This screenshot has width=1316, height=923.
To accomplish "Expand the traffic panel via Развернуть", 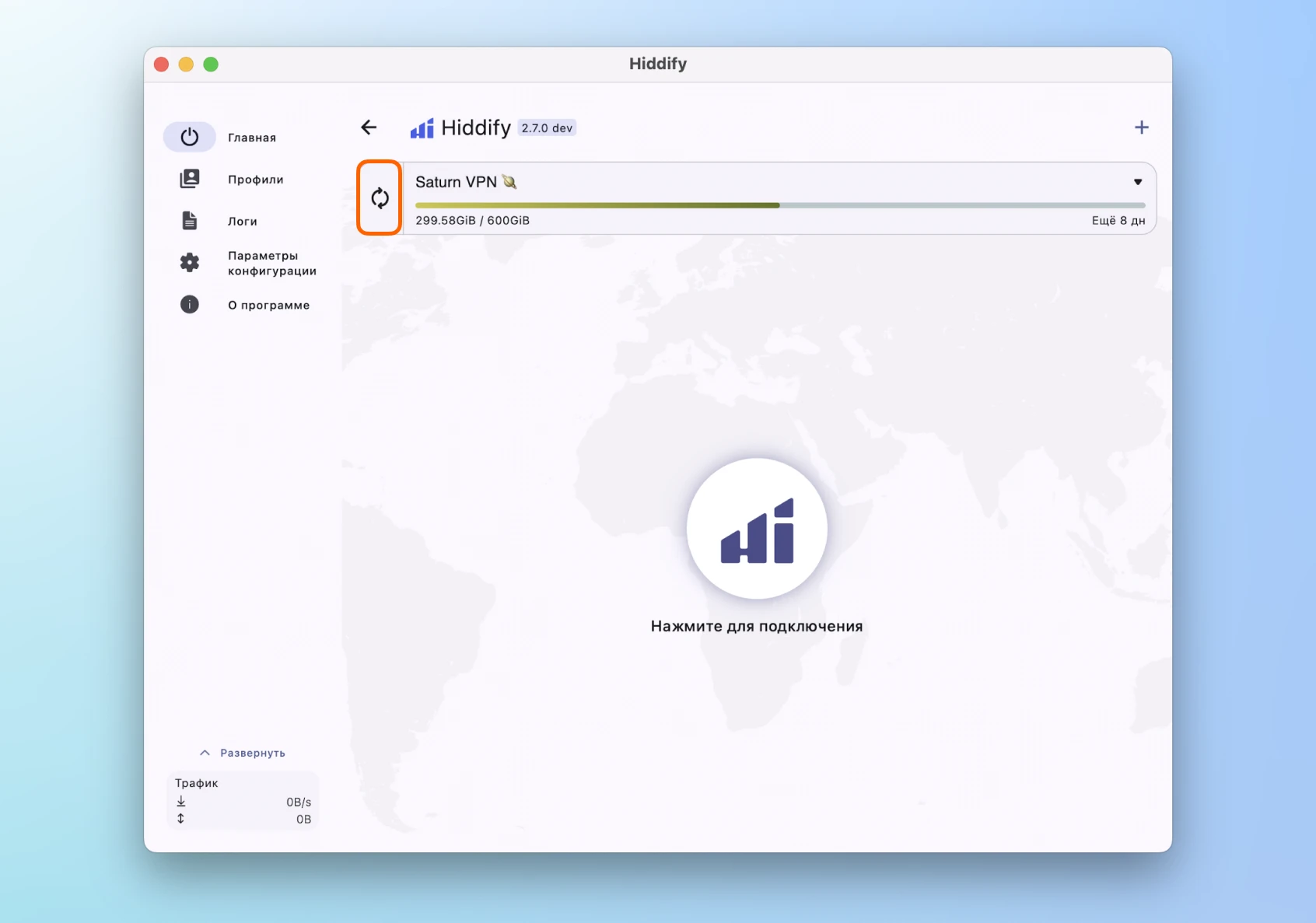I will [x=243, y=753].
